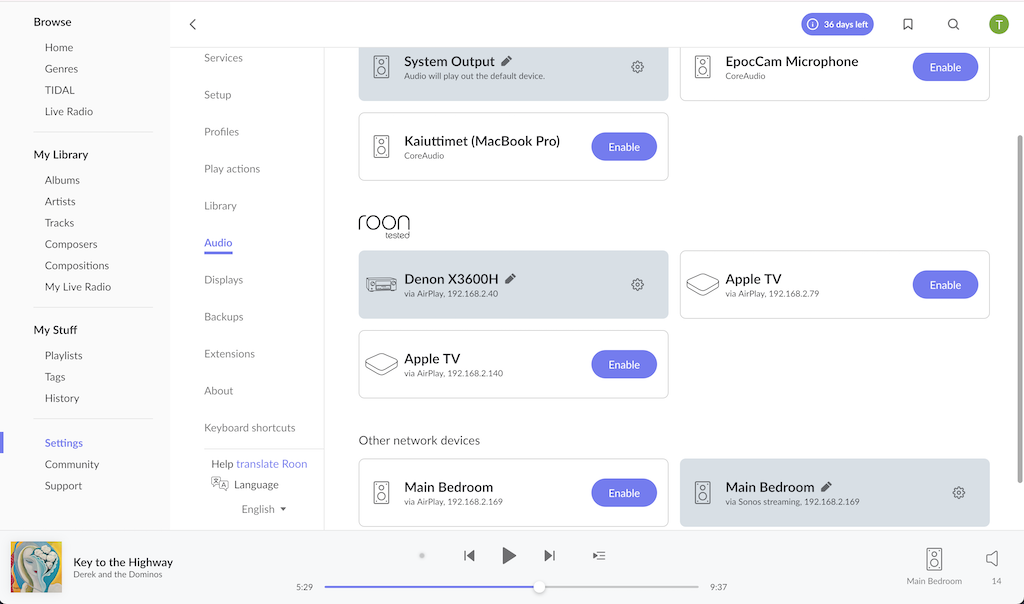Open search with the magnifier icon
The height and width of the screenshot is (604, 1024).
tap(953, 24)
